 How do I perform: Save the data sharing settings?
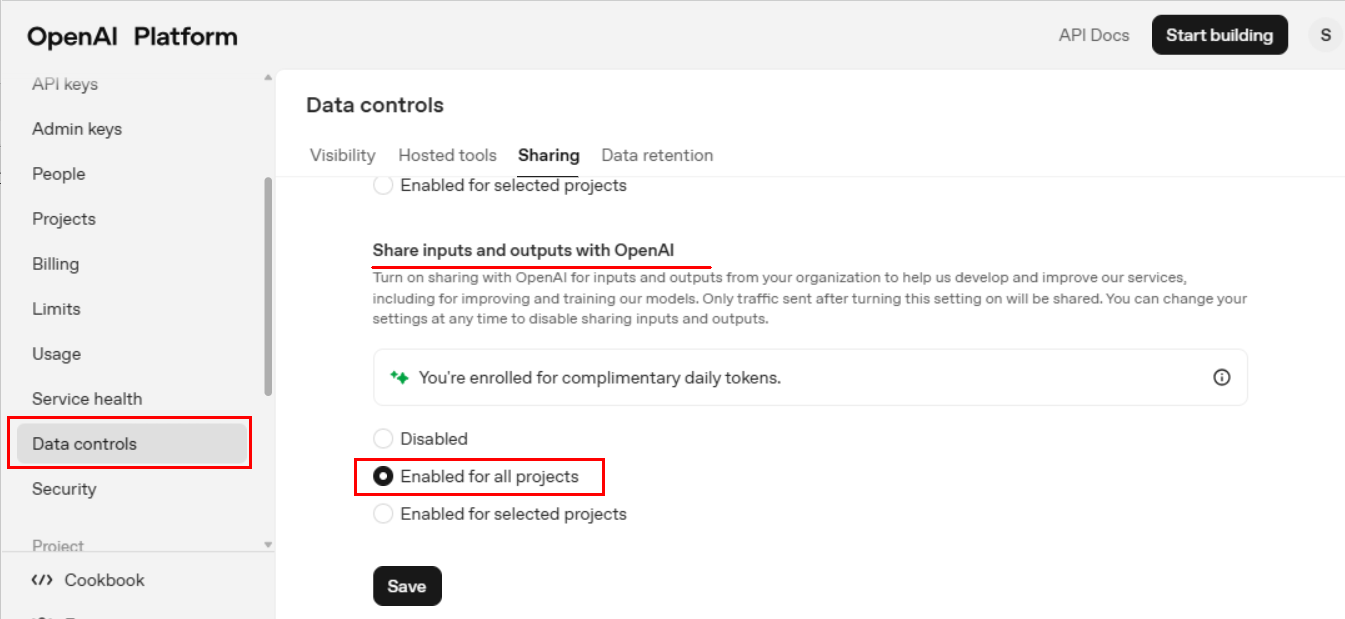(407, 586)
